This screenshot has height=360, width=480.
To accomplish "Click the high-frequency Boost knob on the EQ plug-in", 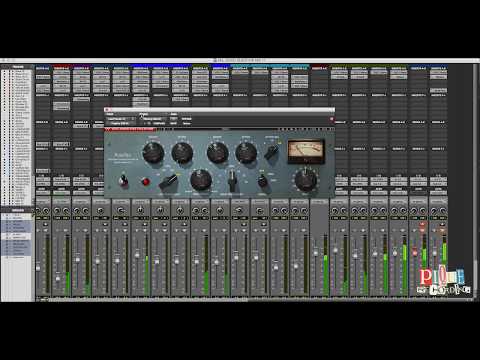I will click(x=217, y=153).
